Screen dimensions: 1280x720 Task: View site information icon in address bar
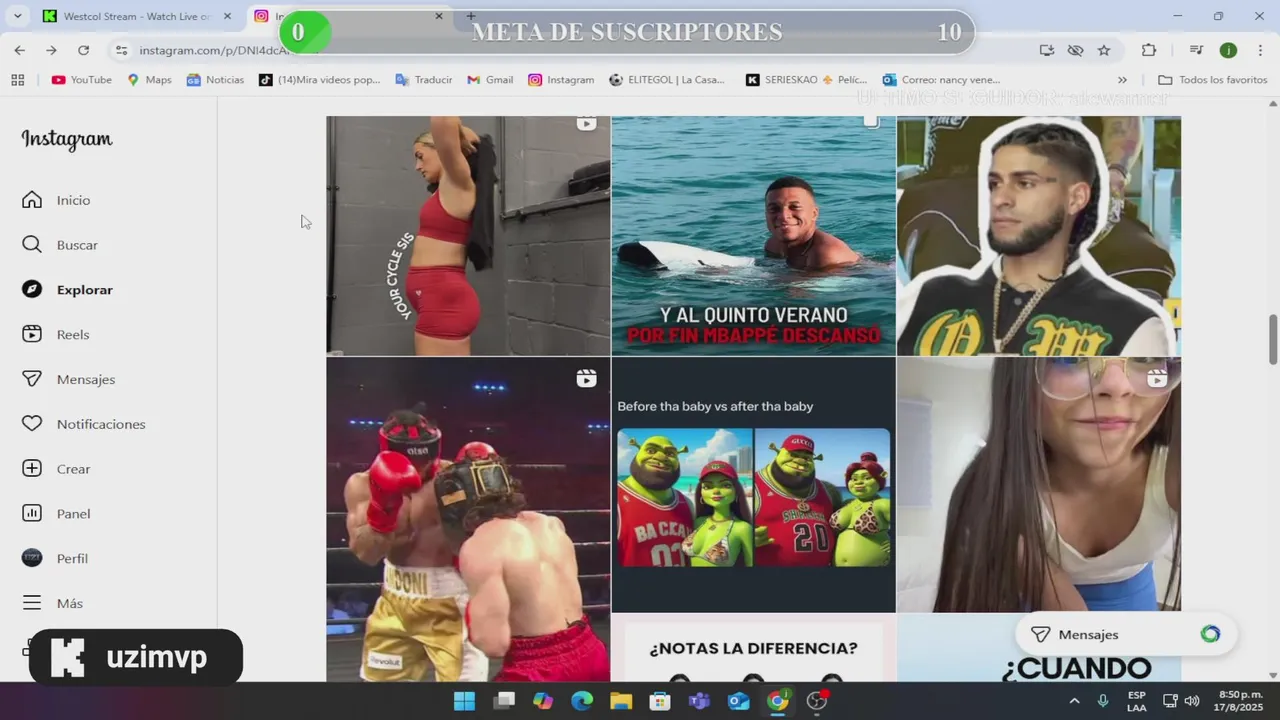pyautogui.click(x=121, y=50)
